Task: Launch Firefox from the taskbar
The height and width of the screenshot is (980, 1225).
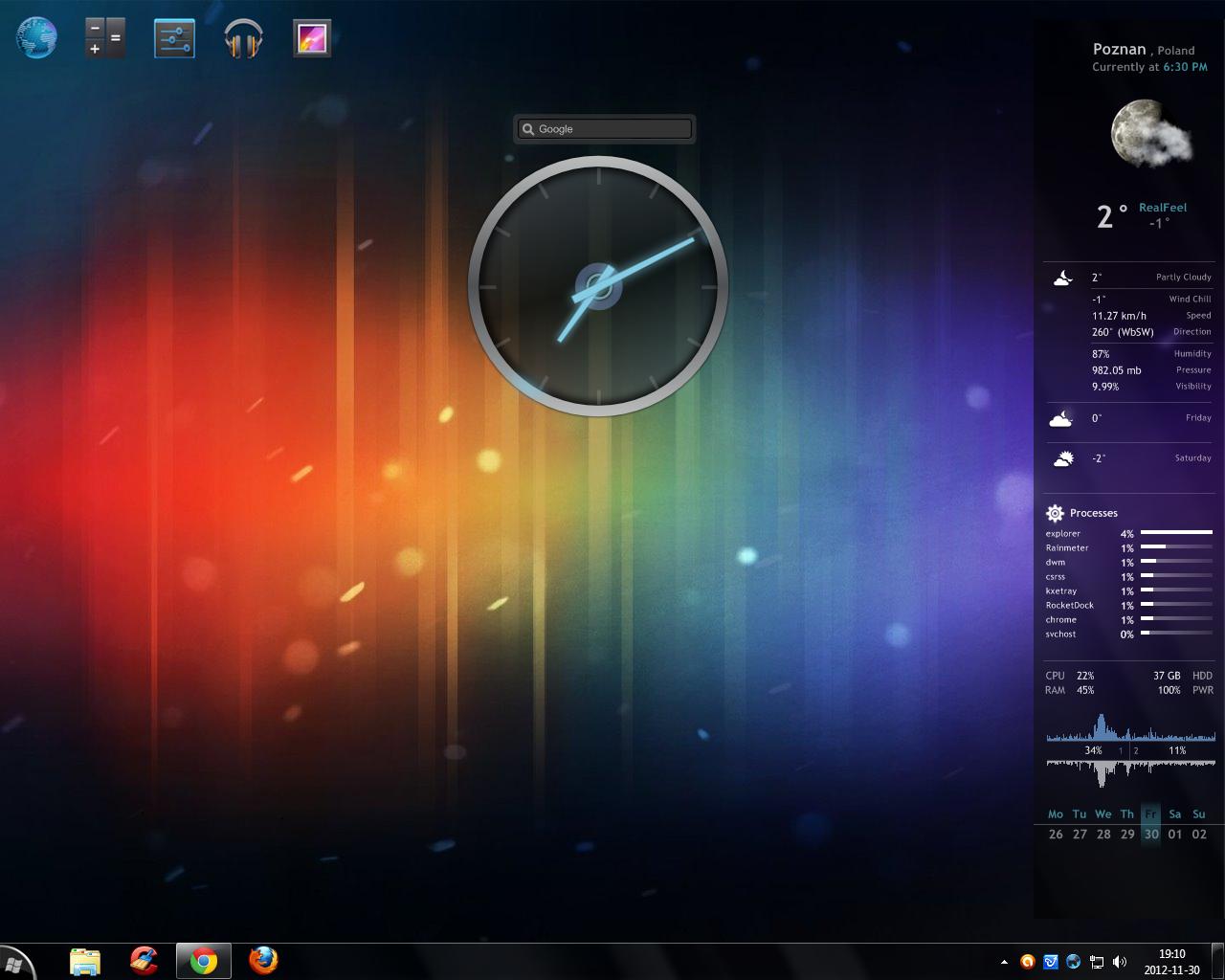Action: coord(263,961)
